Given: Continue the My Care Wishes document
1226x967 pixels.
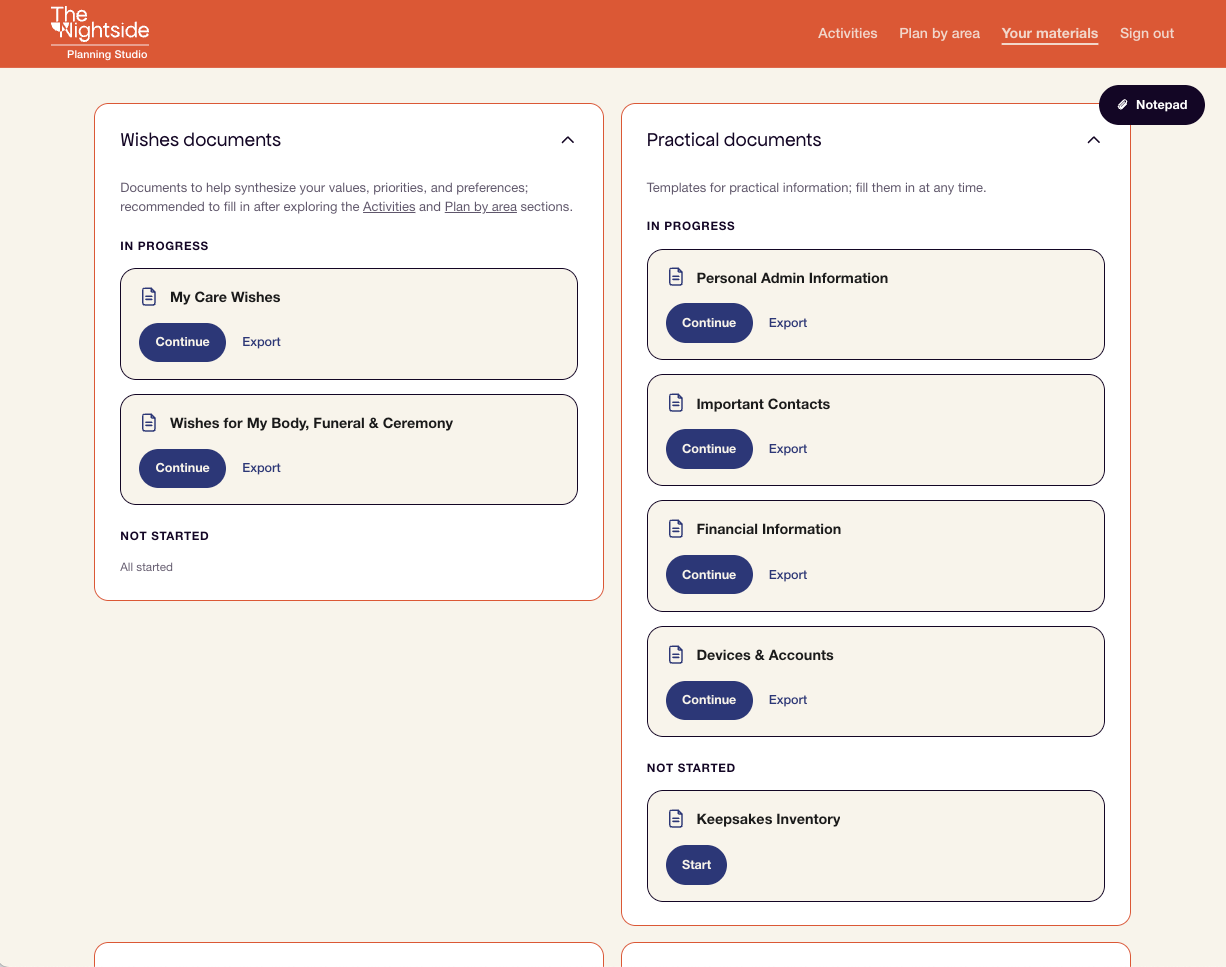Looking at the screenshot, I should pyautogui.click(x=182, y=342).
